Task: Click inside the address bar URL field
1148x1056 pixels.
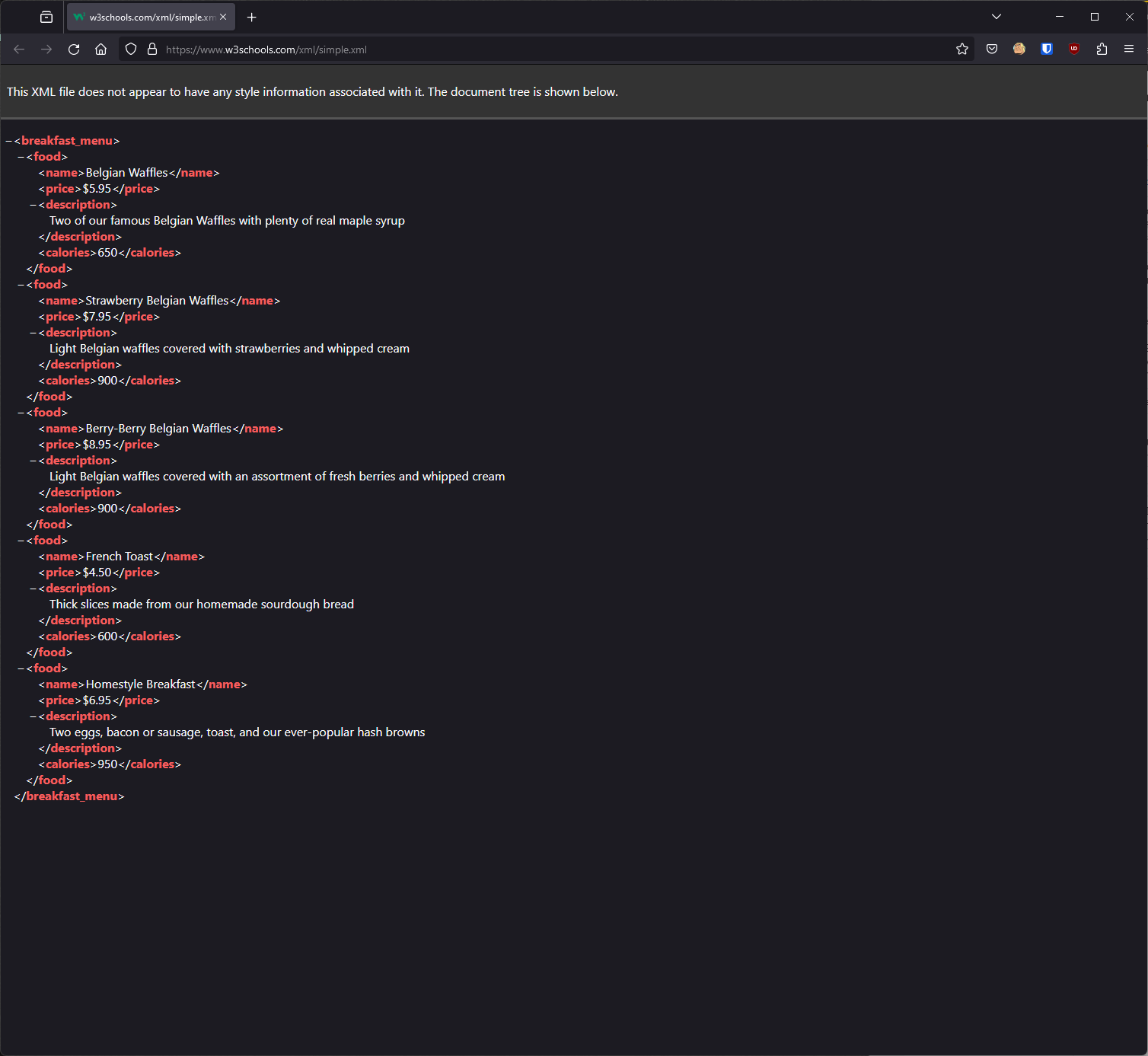Action: pyautogui.click(x=457, y=49)
